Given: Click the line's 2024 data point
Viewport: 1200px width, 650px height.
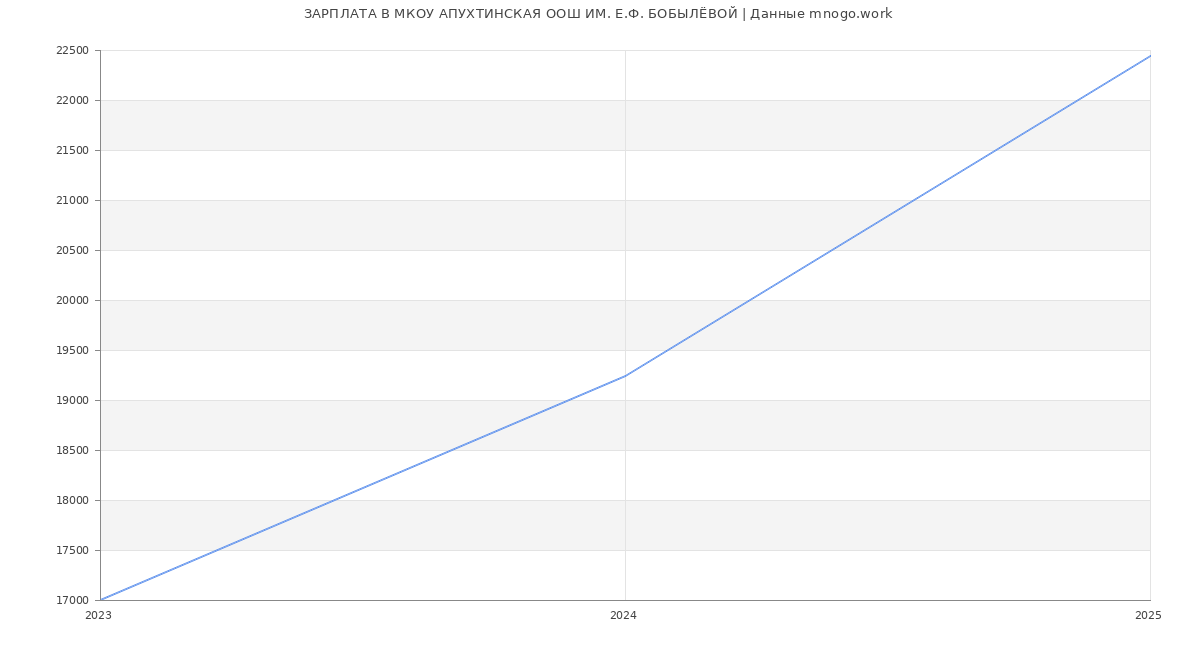Looking at the screenshot, I should (625, 376).
